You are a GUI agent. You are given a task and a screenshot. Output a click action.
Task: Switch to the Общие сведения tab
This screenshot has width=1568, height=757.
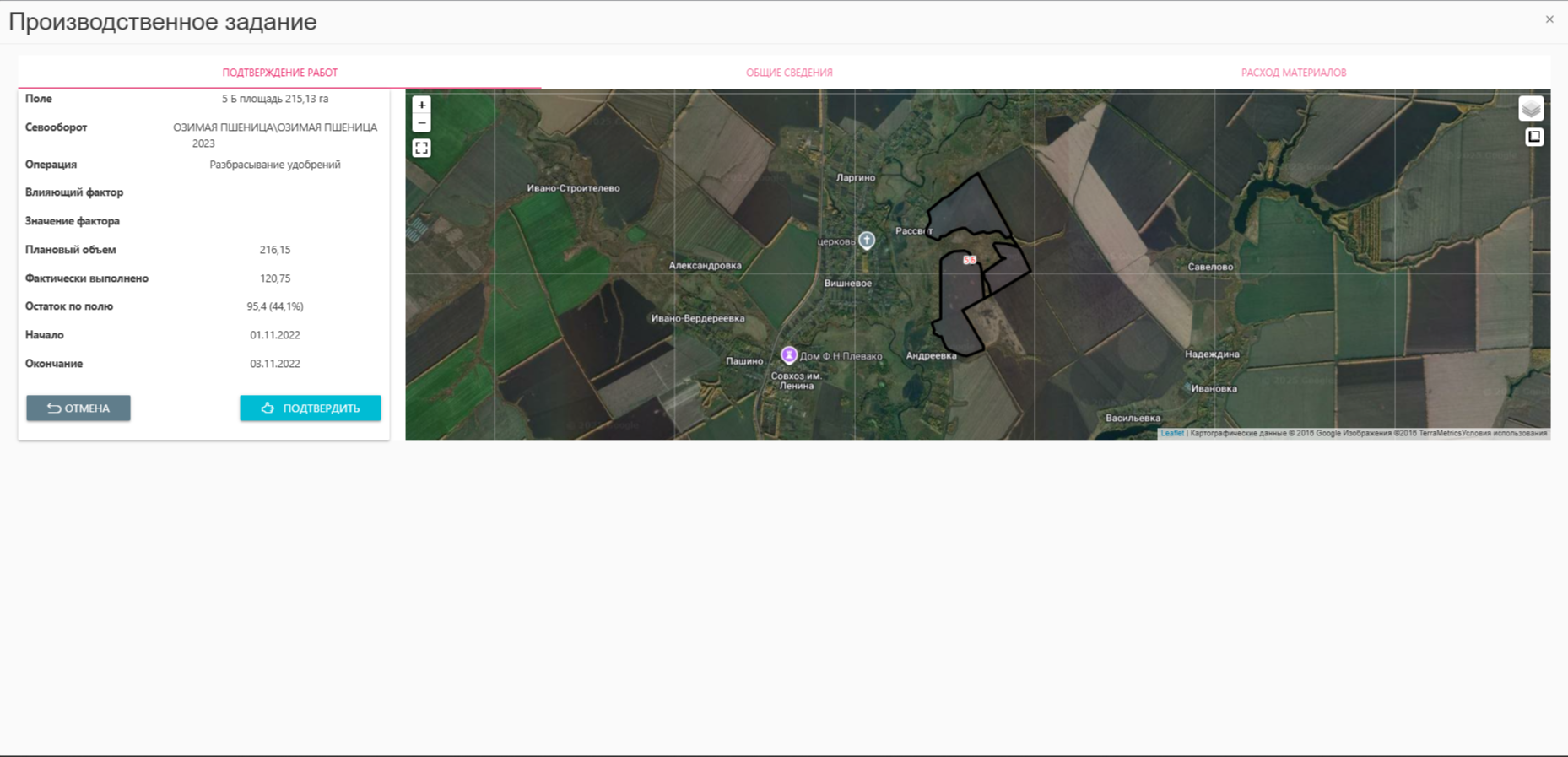(x=789, y=73)
